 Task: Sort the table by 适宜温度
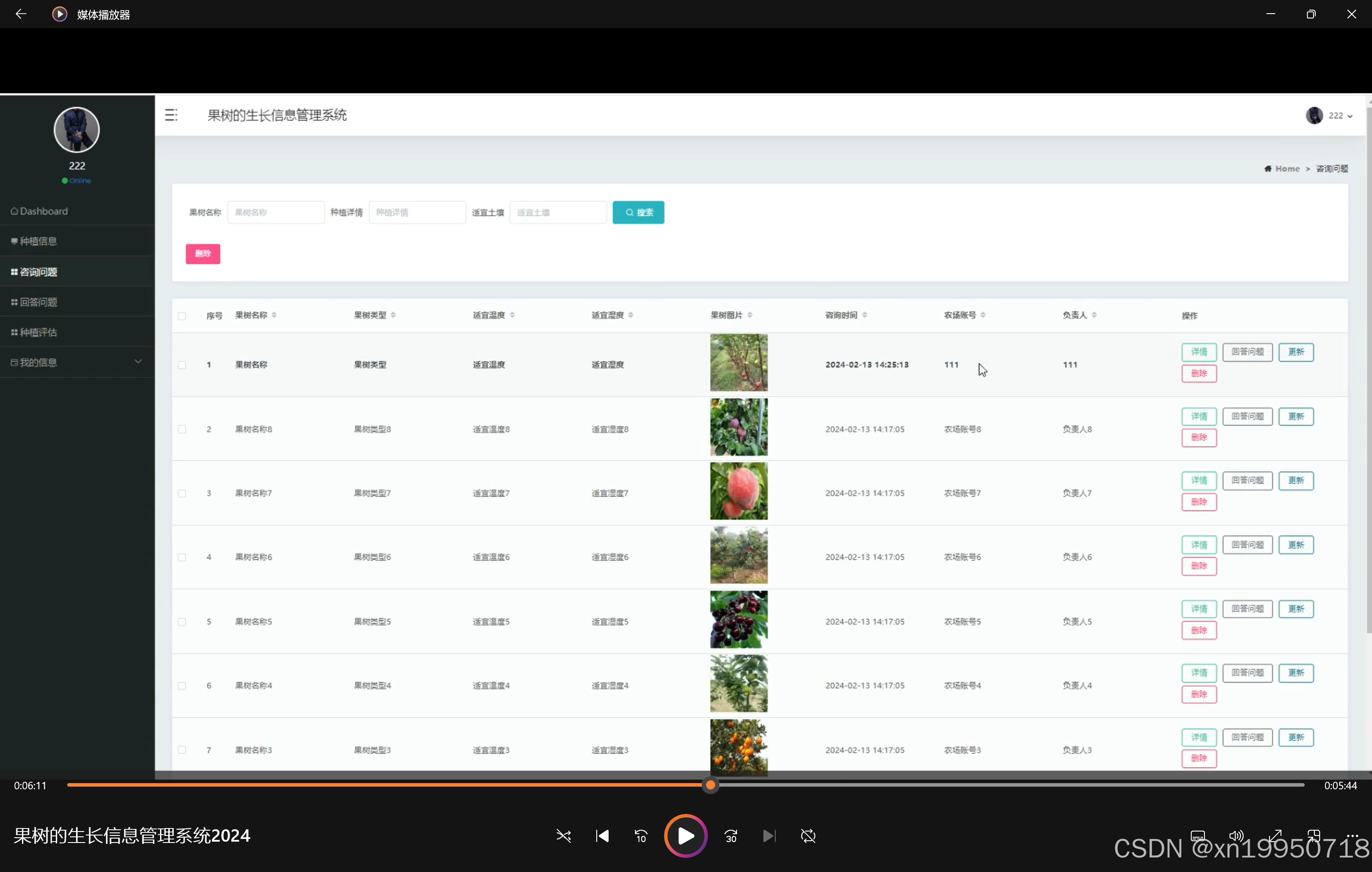512,315
